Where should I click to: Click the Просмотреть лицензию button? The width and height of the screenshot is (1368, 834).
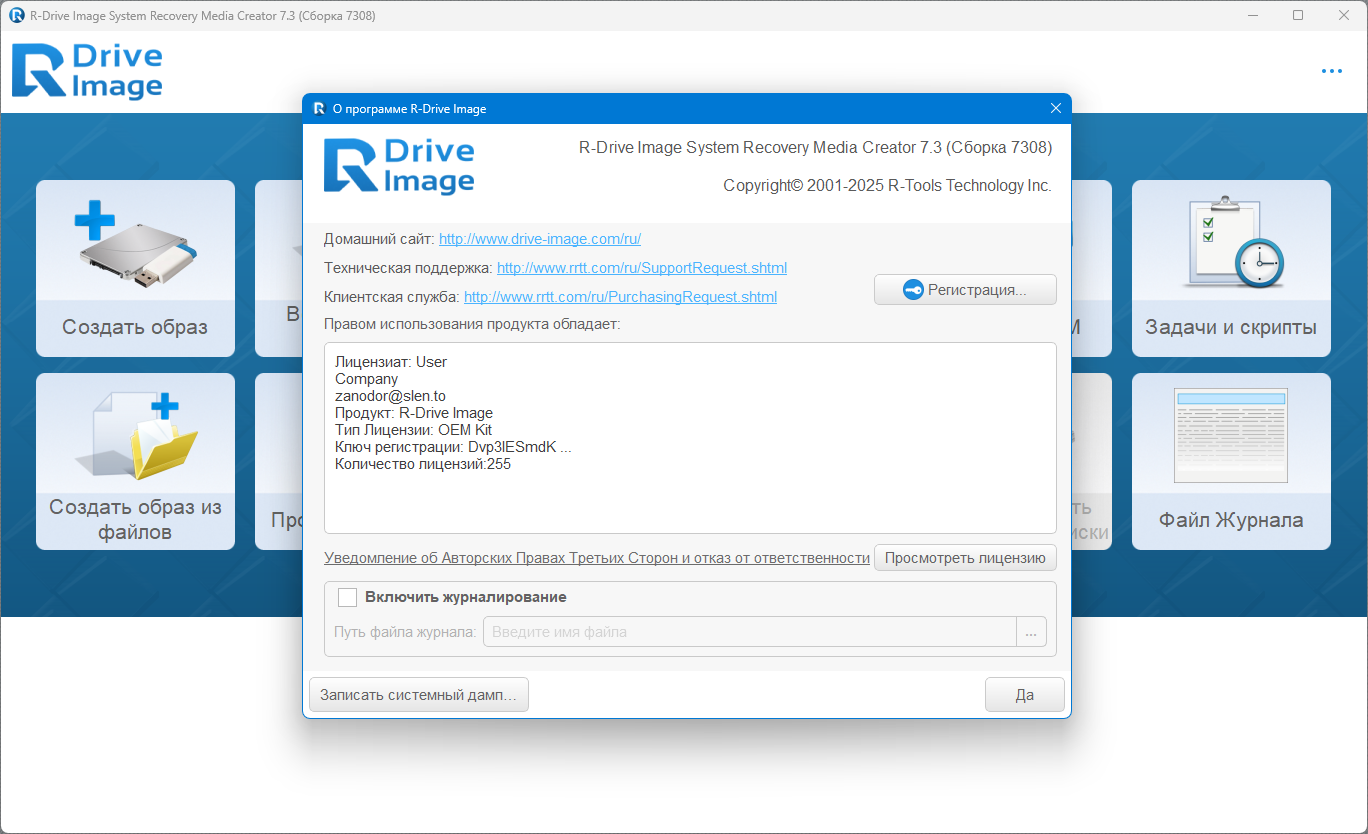[965, 558]
